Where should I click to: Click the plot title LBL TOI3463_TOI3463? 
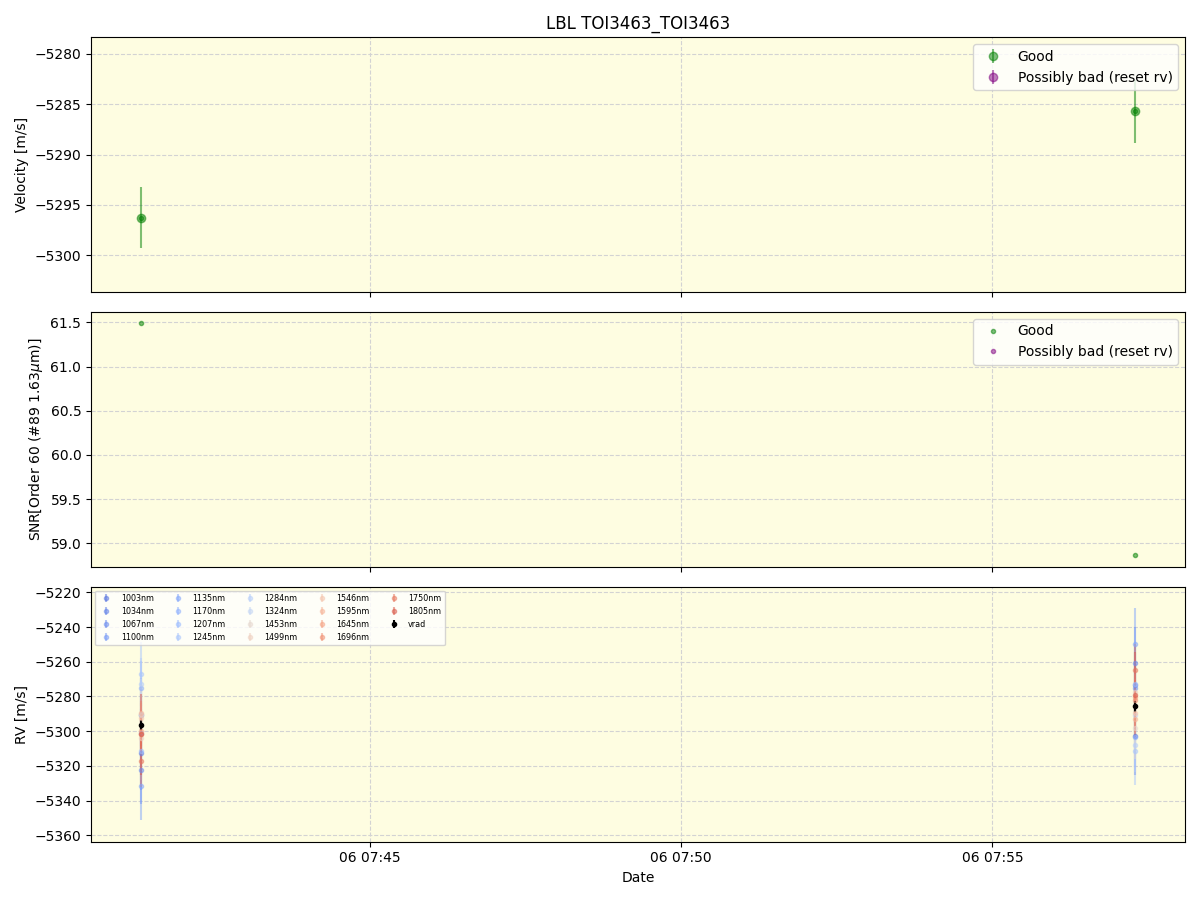pos(638,23)
